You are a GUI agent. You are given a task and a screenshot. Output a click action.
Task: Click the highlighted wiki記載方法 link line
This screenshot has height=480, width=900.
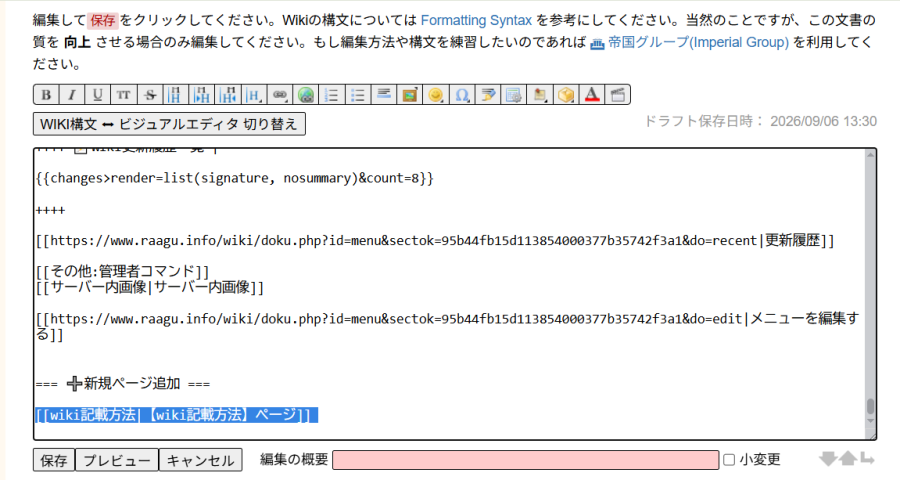176,415
